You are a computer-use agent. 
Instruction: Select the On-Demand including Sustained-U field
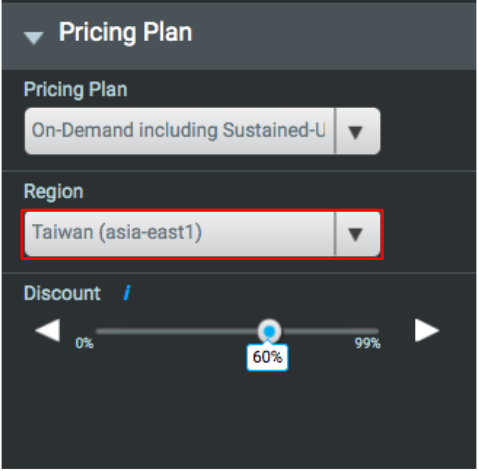[180, 131]
